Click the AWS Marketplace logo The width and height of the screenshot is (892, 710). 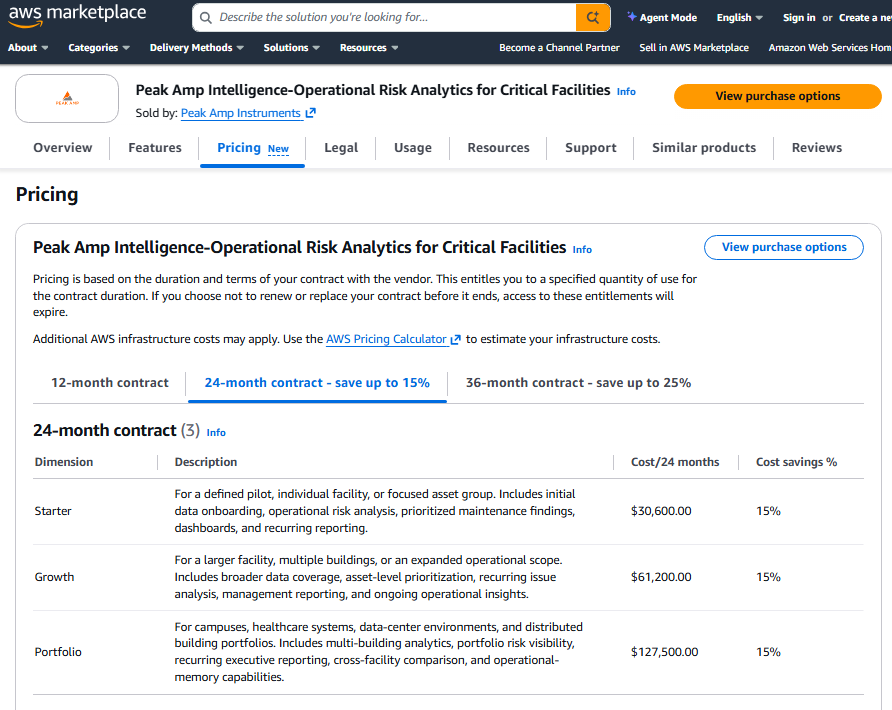point(77,15)
